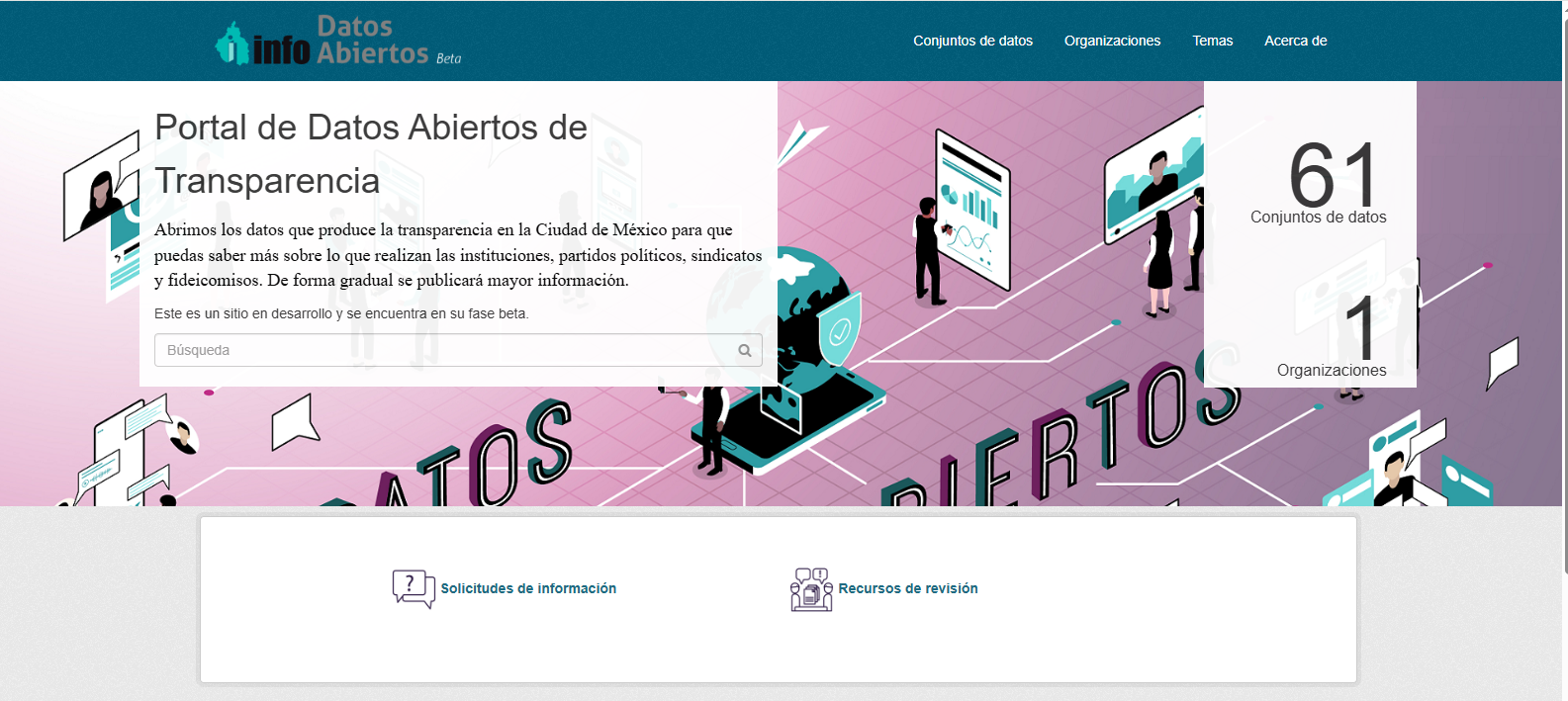Go to the Temas navigation item
Image resolution: width=1568 pixels, height=701 pixels.
(x=1212, y=41)
